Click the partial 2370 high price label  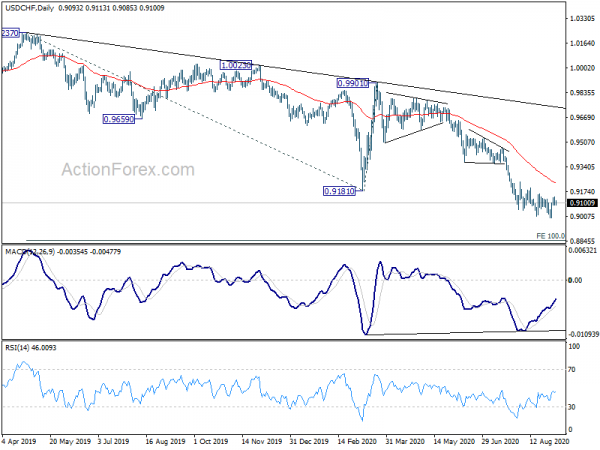(x=10, y=33)
